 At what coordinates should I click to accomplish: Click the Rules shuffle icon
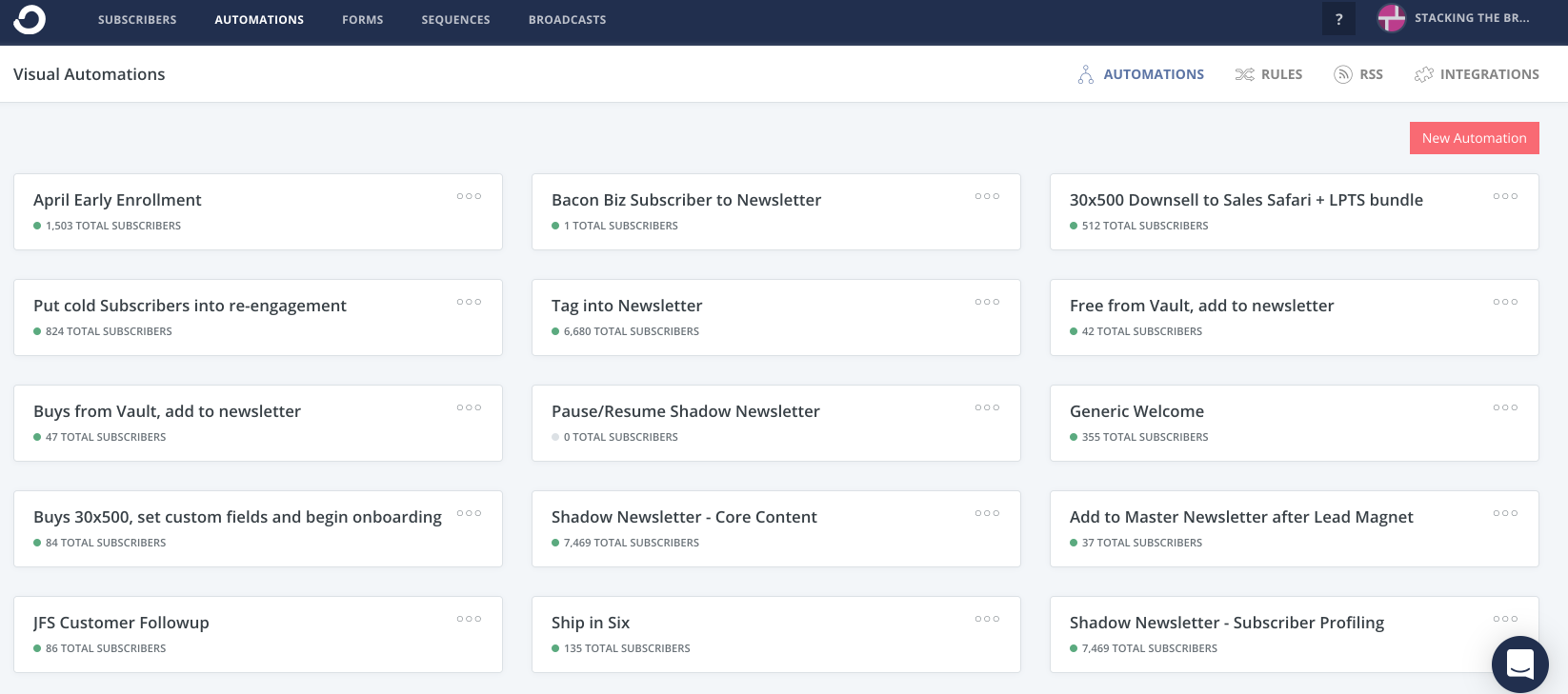click(x=1244, y=74)
